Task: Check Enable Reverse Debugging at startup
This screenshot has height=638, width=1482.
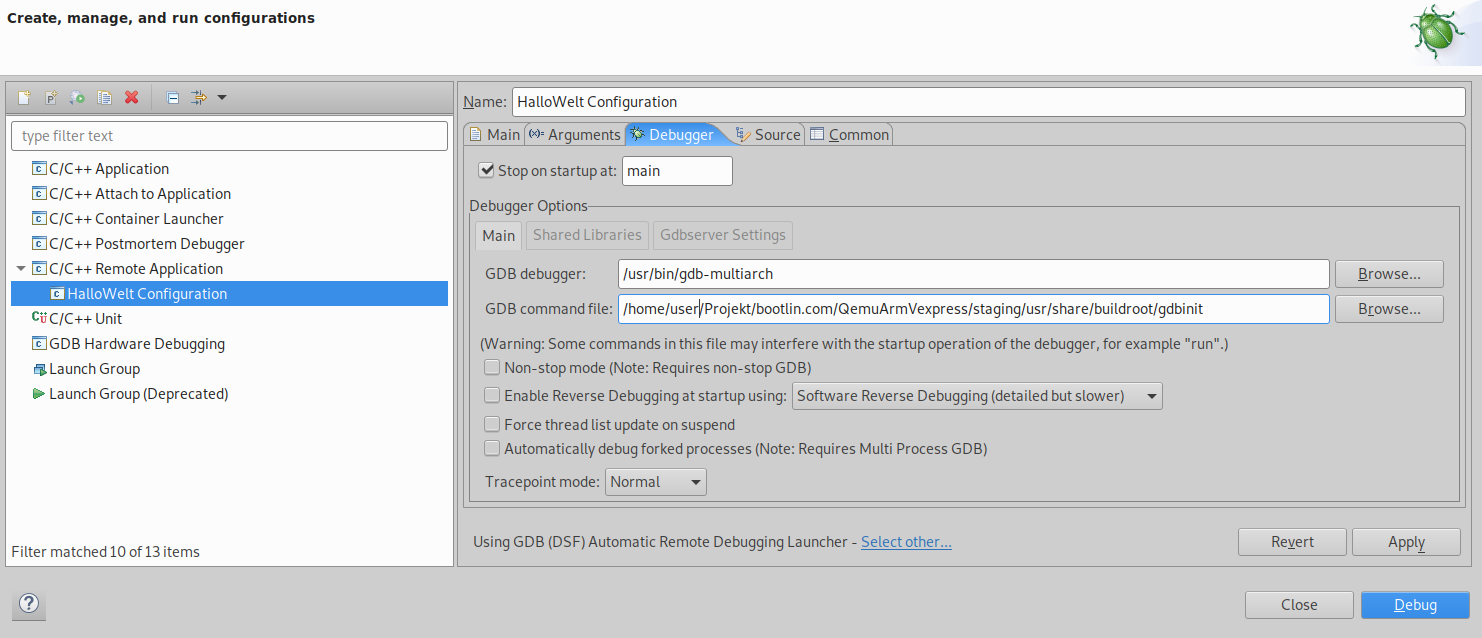Action: (x=492, y=395)
